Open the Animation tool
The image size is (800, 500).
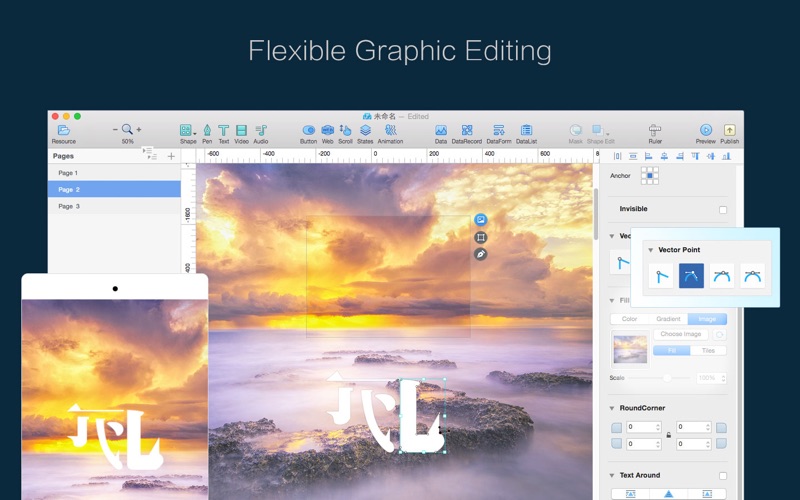pyautogui.click(x=390, y=134)
